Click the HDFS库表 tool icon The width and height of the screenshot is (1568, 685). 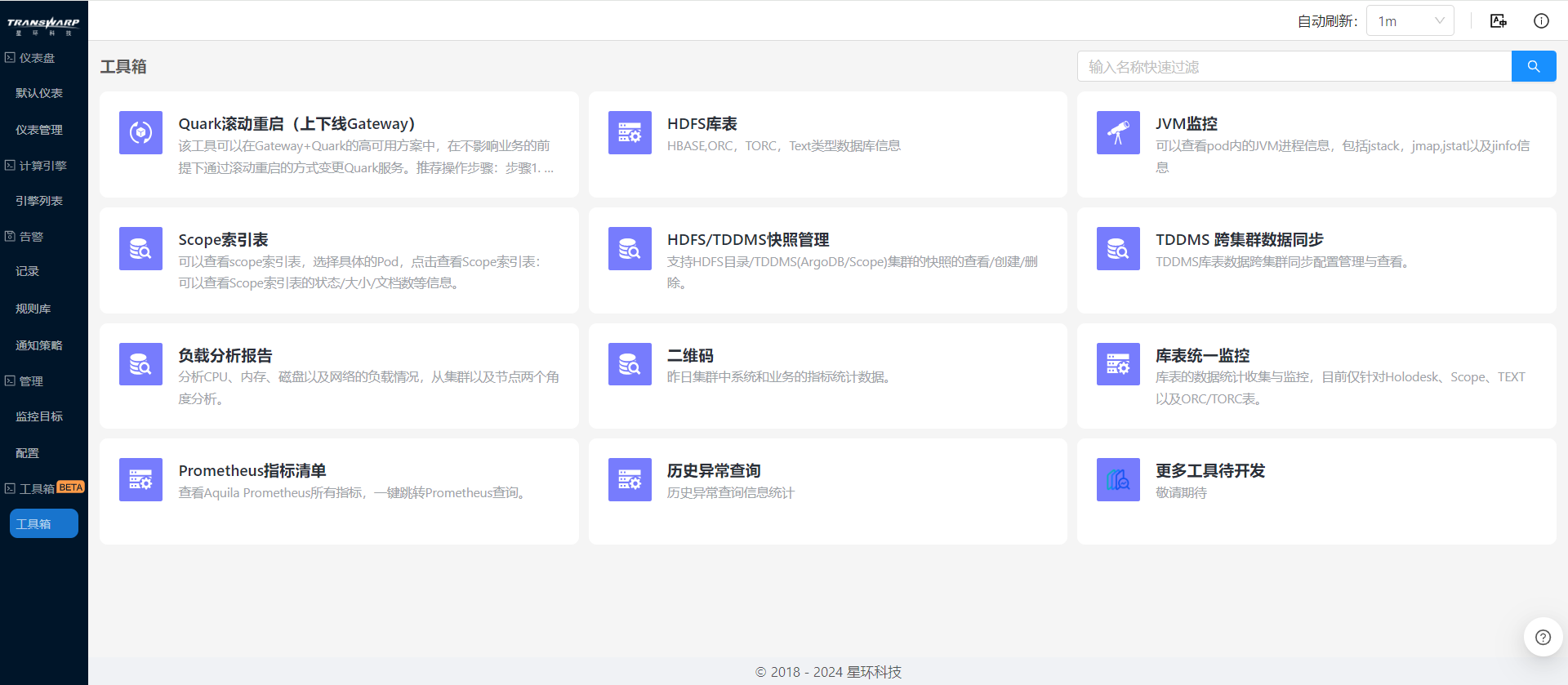tap(630, 132)
